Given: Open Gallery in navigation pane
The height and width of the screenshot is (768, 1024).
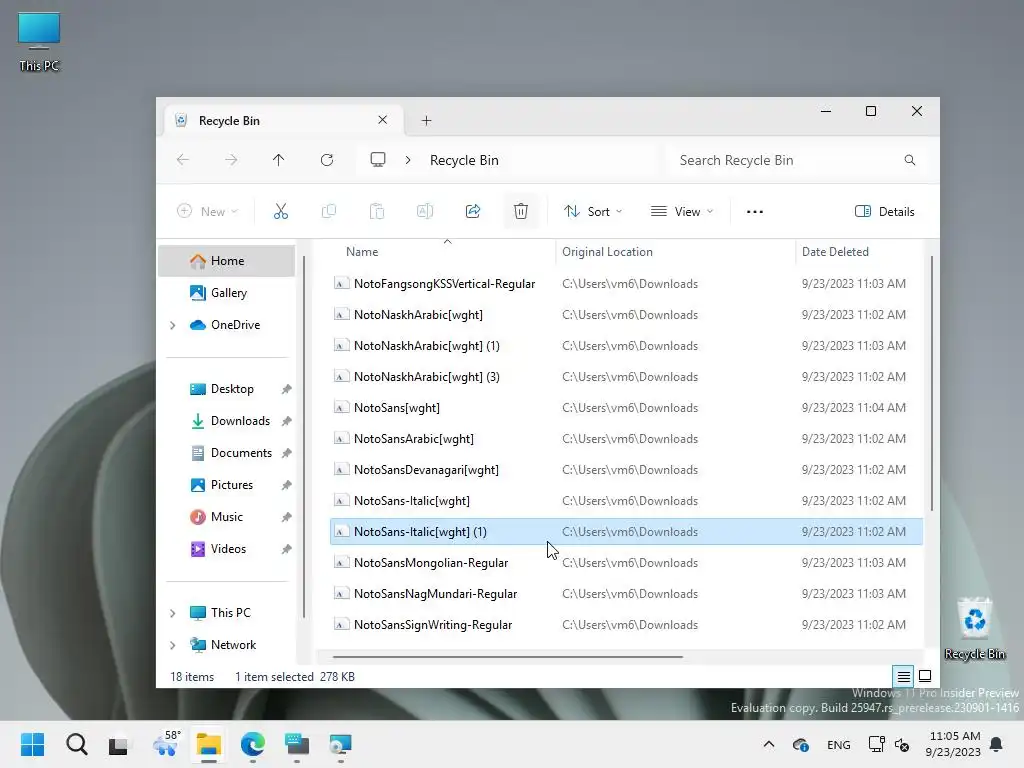Looking at the screenshot, I should tap(227, 293).
